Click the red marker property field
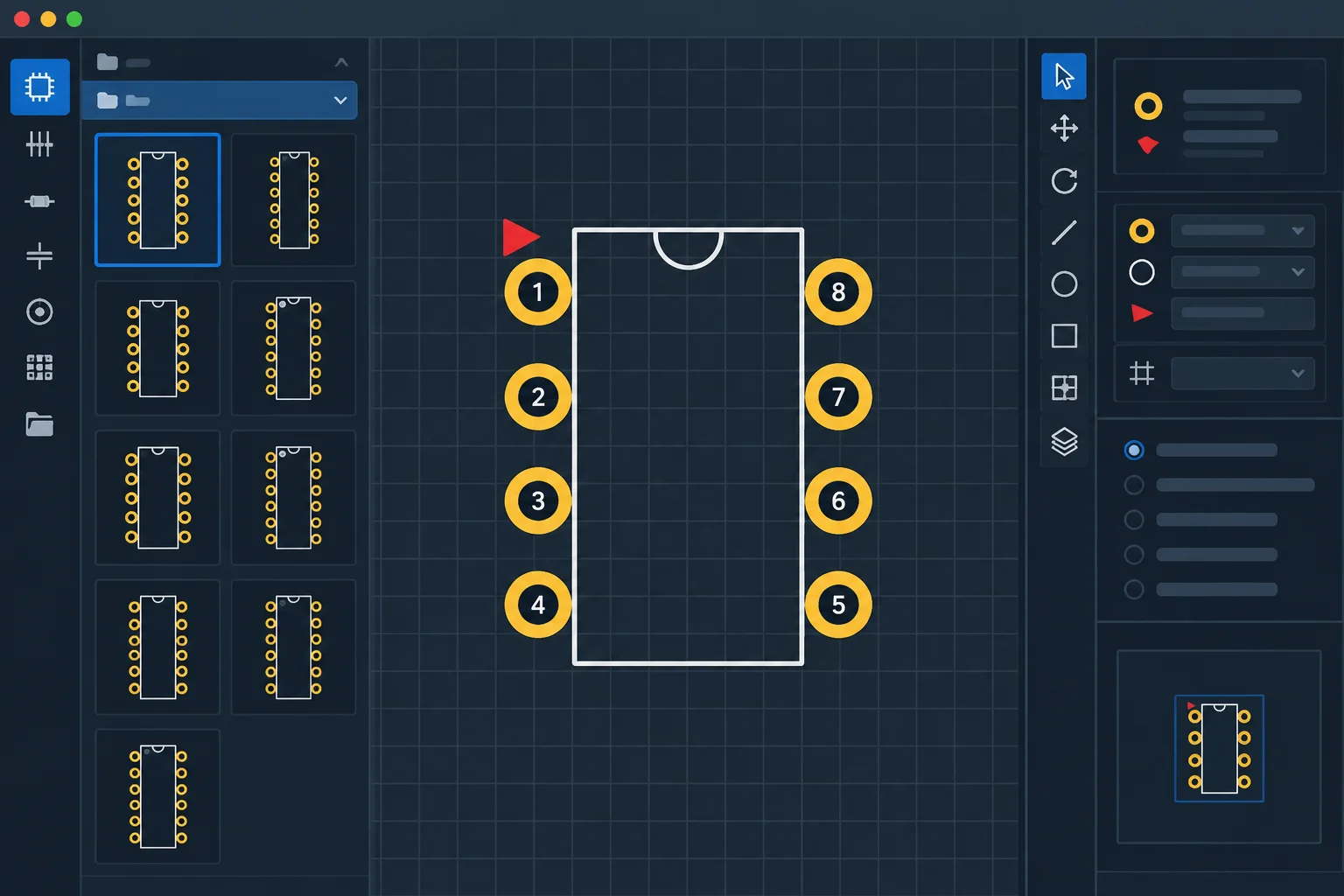 tap(1242, 312)
